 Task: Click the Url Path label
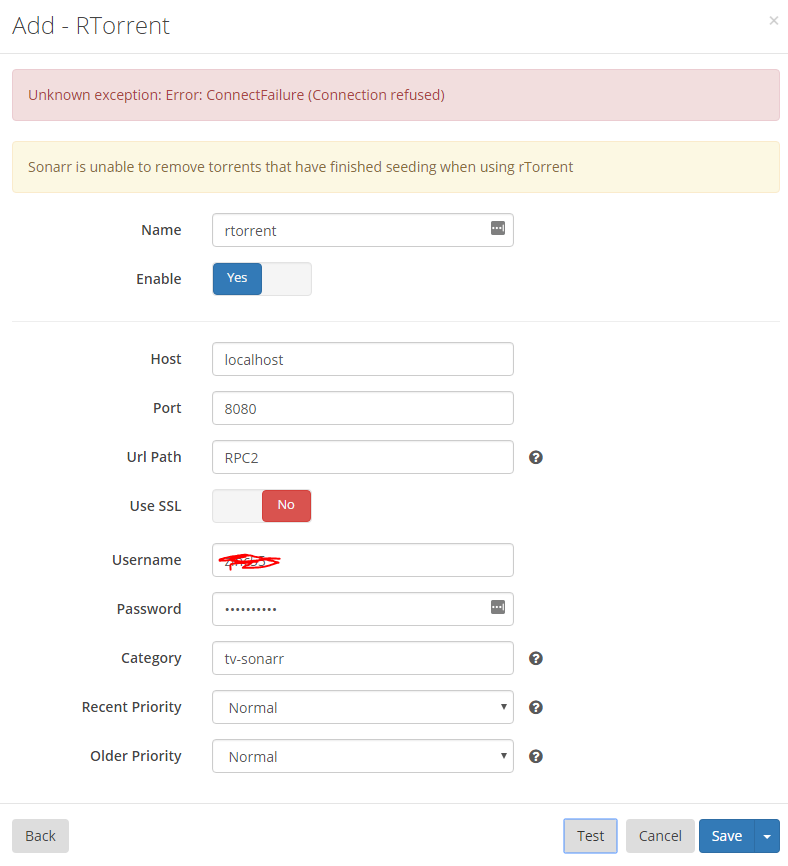154,457
